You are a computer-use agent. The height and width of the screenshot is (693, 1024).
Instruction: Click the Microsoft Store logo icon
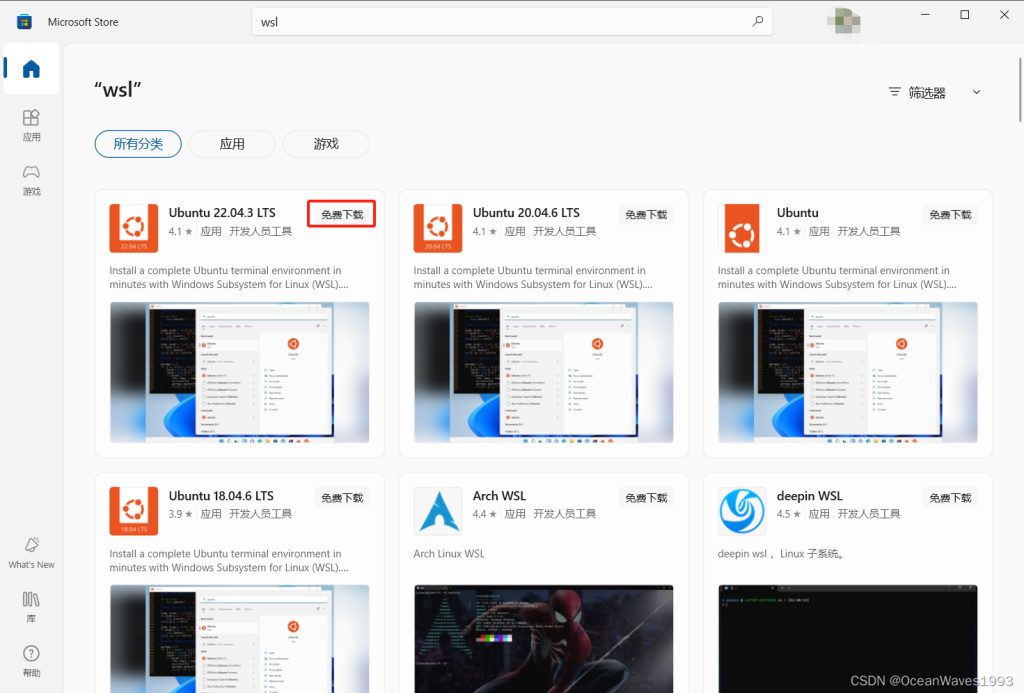tap(24, 22)
